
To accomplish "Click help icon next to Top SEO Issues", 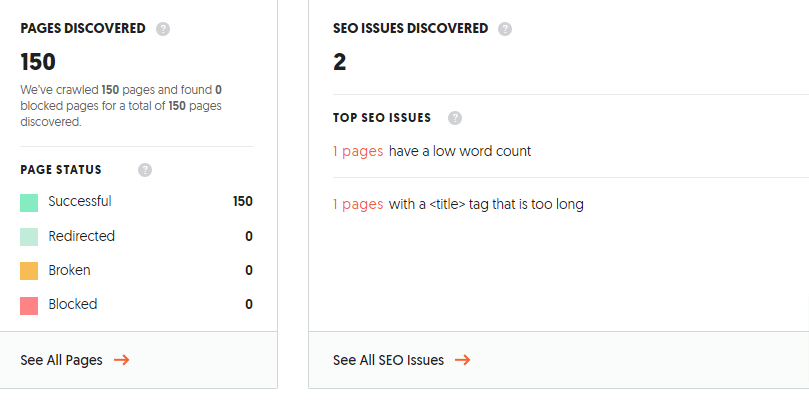I will (455, 118).
